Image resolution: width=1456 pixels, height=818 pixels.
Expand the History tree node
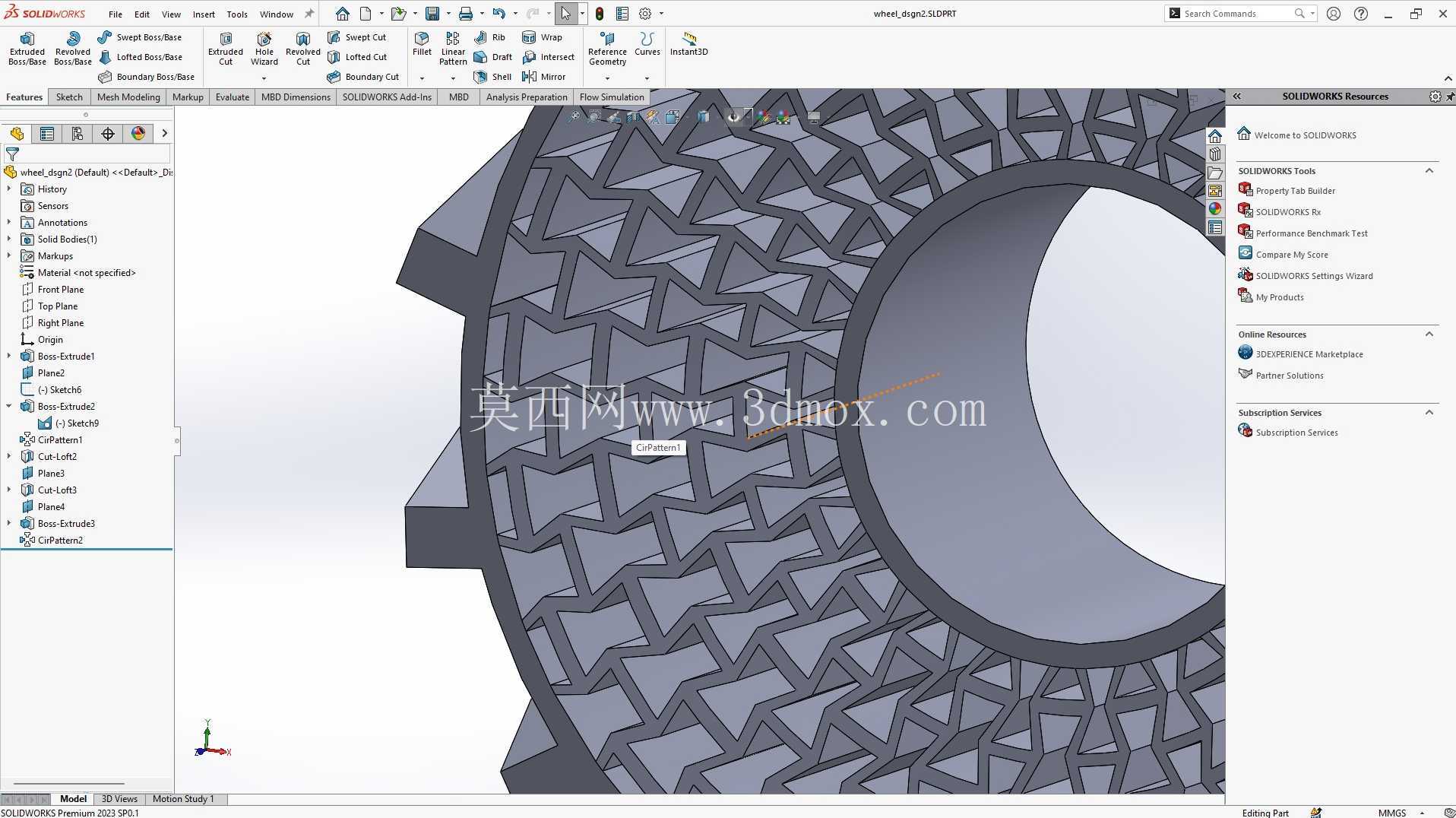click(9, 189)
